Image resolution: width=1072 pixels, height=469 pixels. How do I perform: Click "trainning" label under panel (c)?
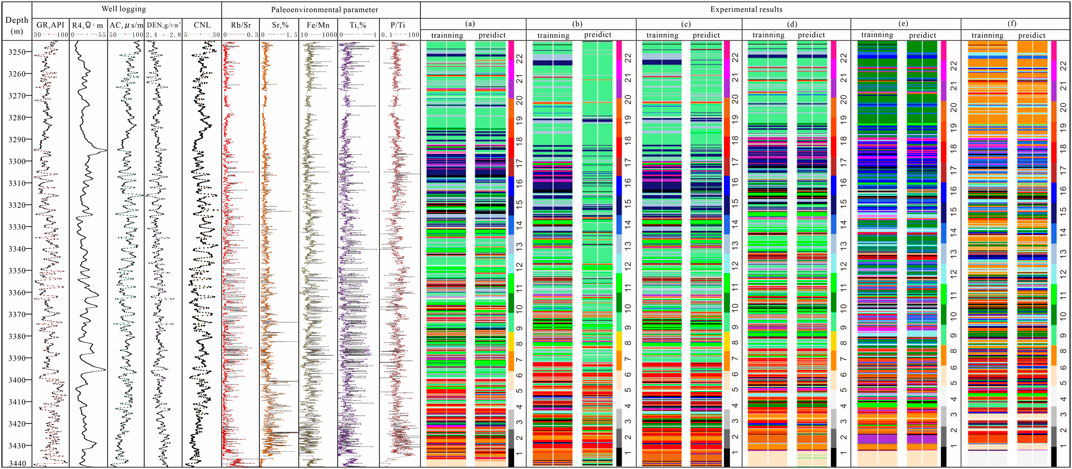tap(661, 35)
